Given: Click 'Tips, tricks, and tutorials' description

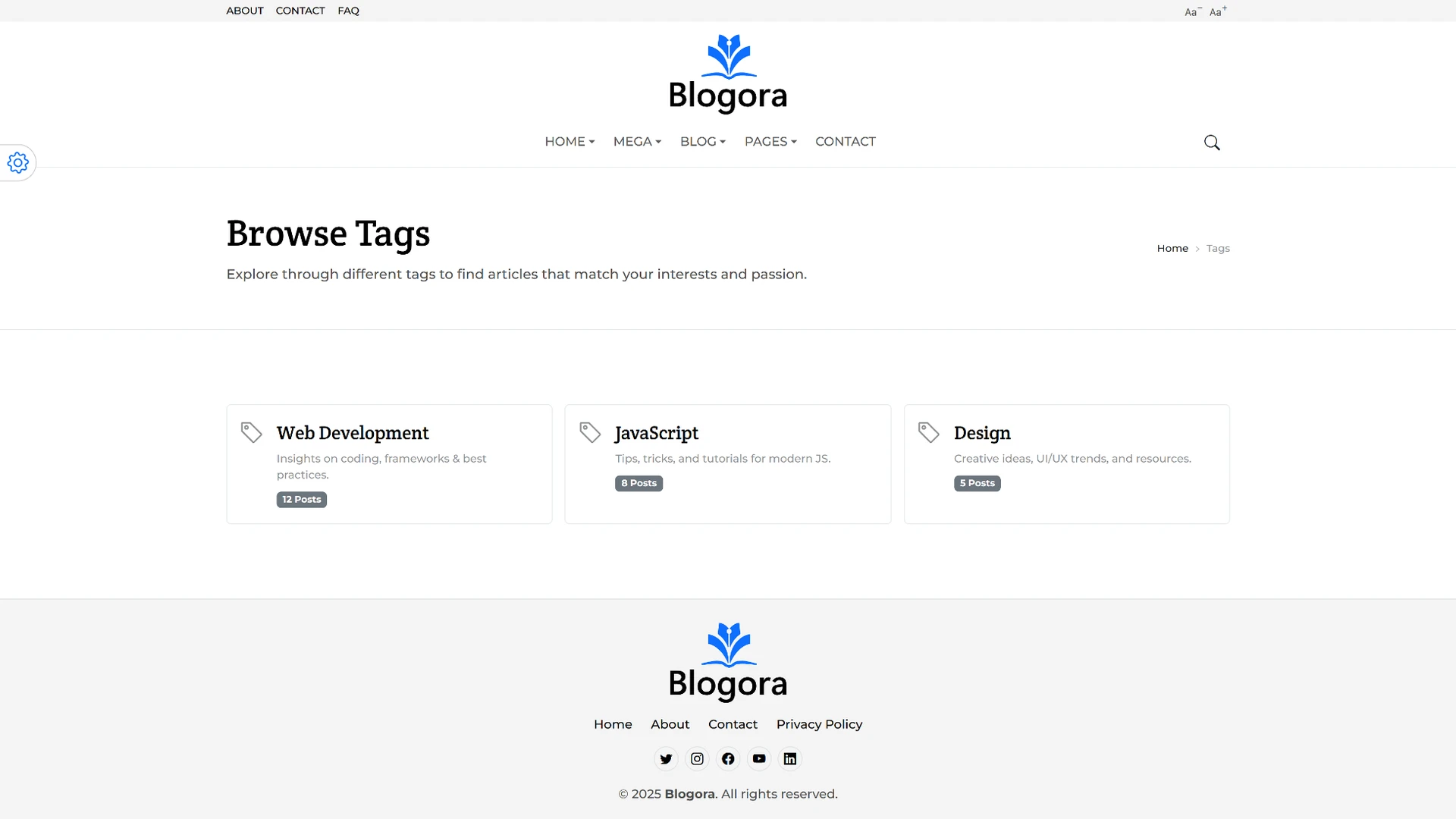Looking at the screenshot, I should coord(723,459).
